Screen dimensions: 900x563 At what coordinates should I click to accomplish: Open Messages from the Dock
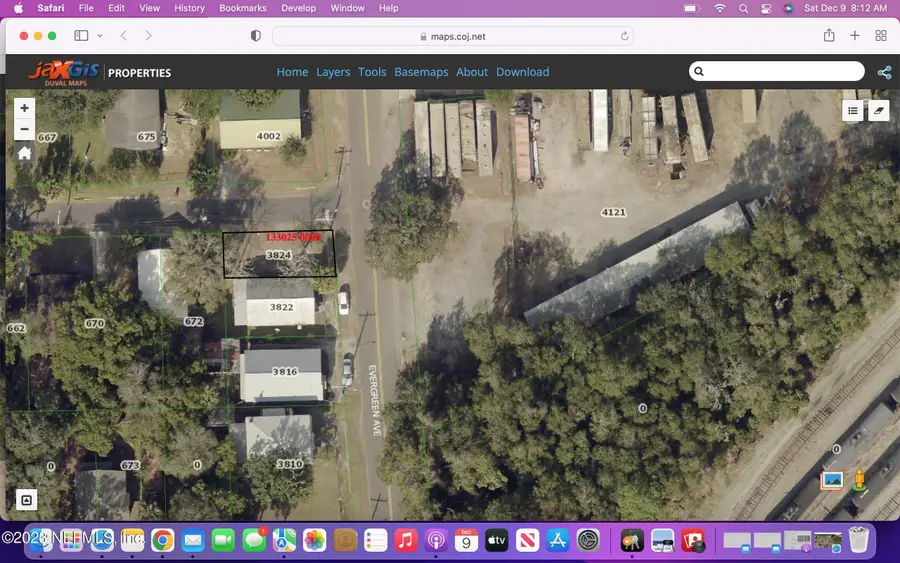(254, 540)
